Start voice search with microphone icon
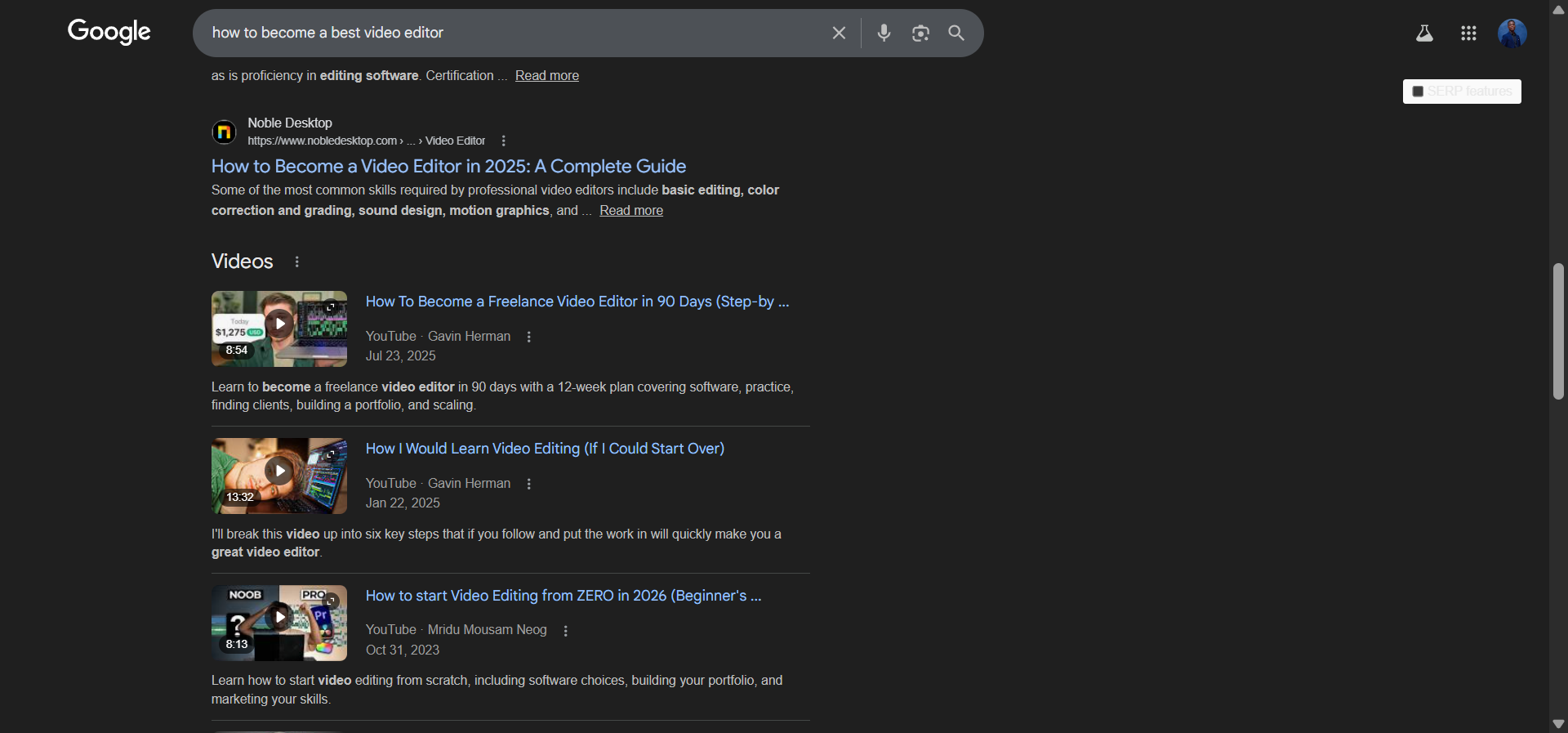1568x733 pixels. 884,33
